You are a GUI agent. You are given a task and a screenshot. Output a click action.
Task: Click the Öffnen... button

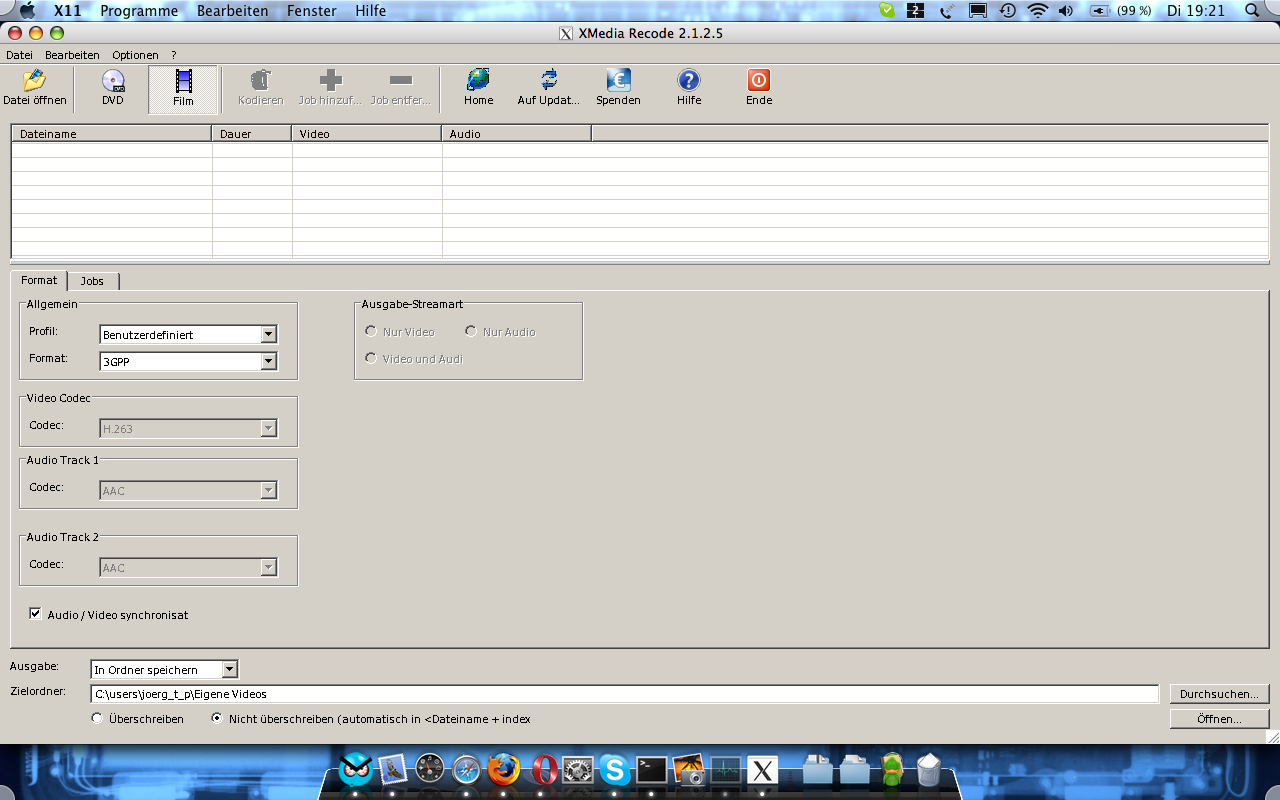click(1219, 719)
